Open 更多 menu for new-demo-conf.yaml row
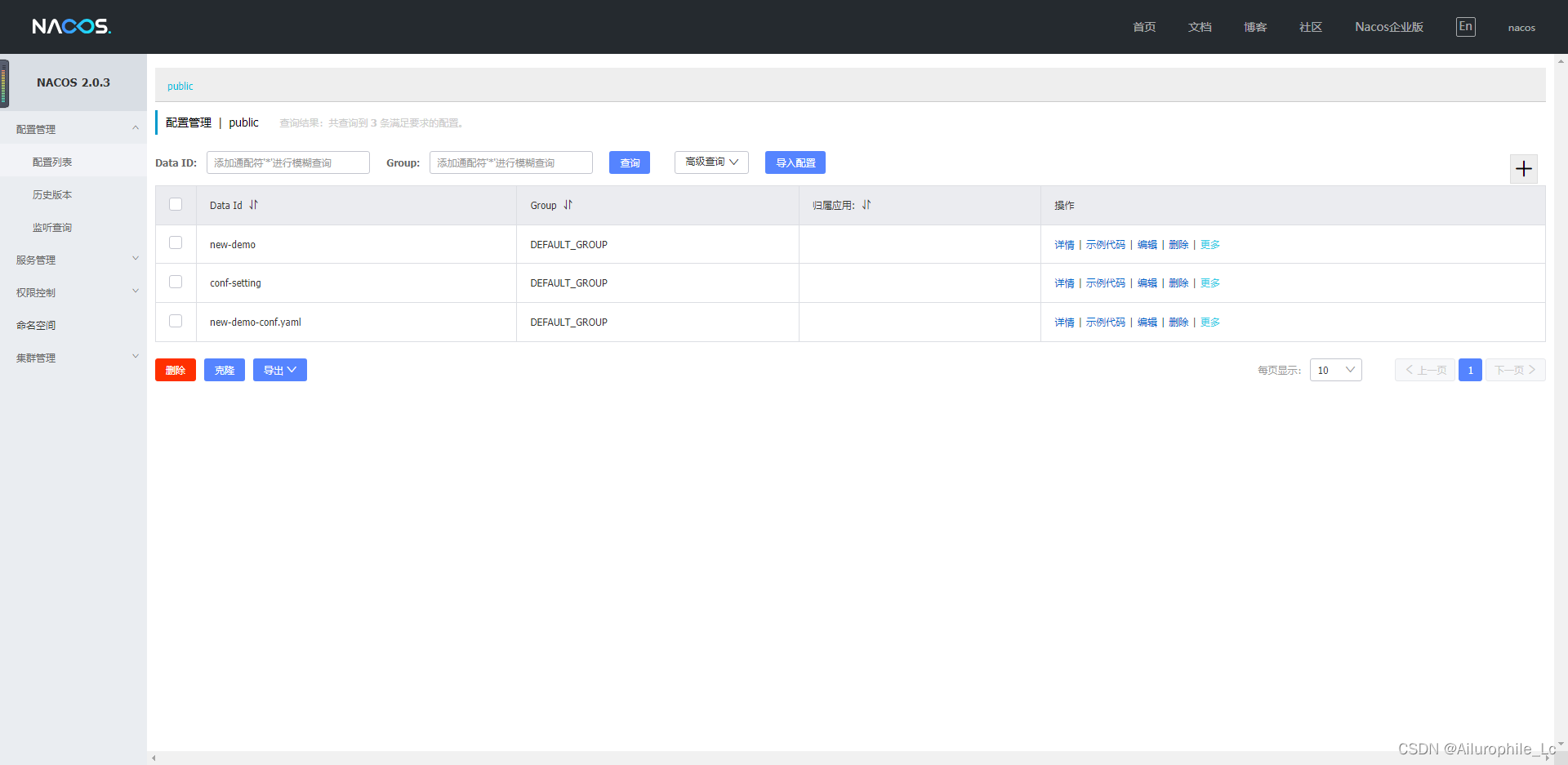Viewport: 1568px width, 765px height. tap(1210, 322)
